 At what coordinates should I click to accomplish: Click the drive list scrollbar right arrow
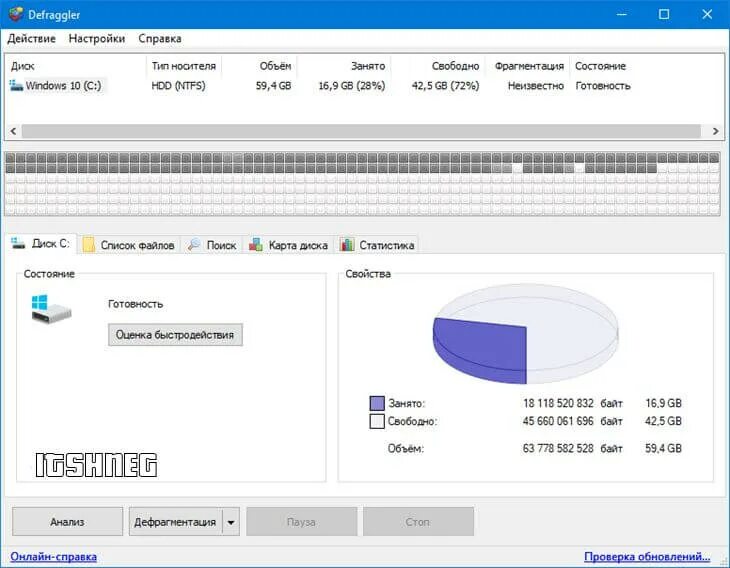[x=716, y=131]
